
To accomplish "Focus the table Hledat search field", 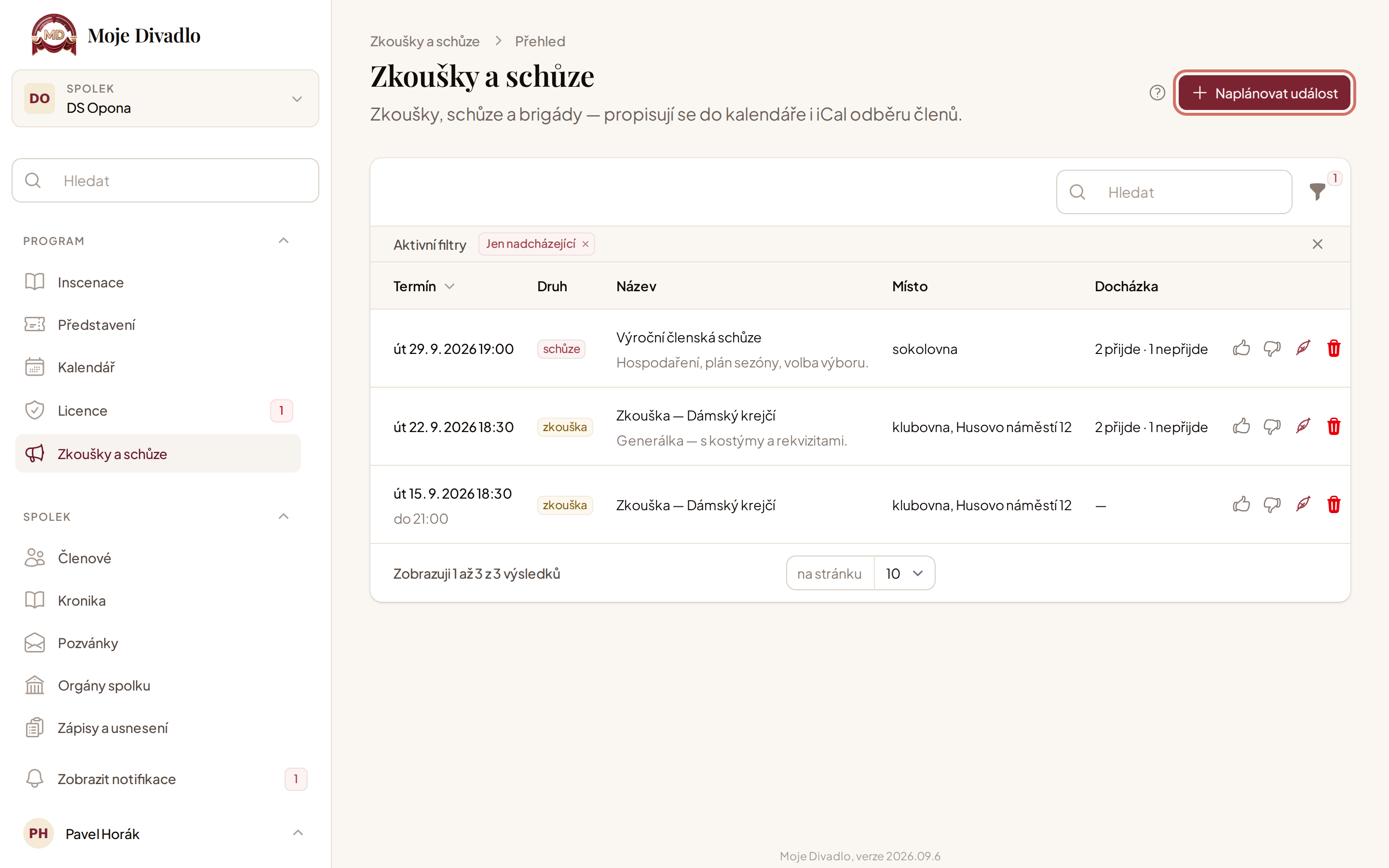I will pyautogui.click(x=1174, y=192).
